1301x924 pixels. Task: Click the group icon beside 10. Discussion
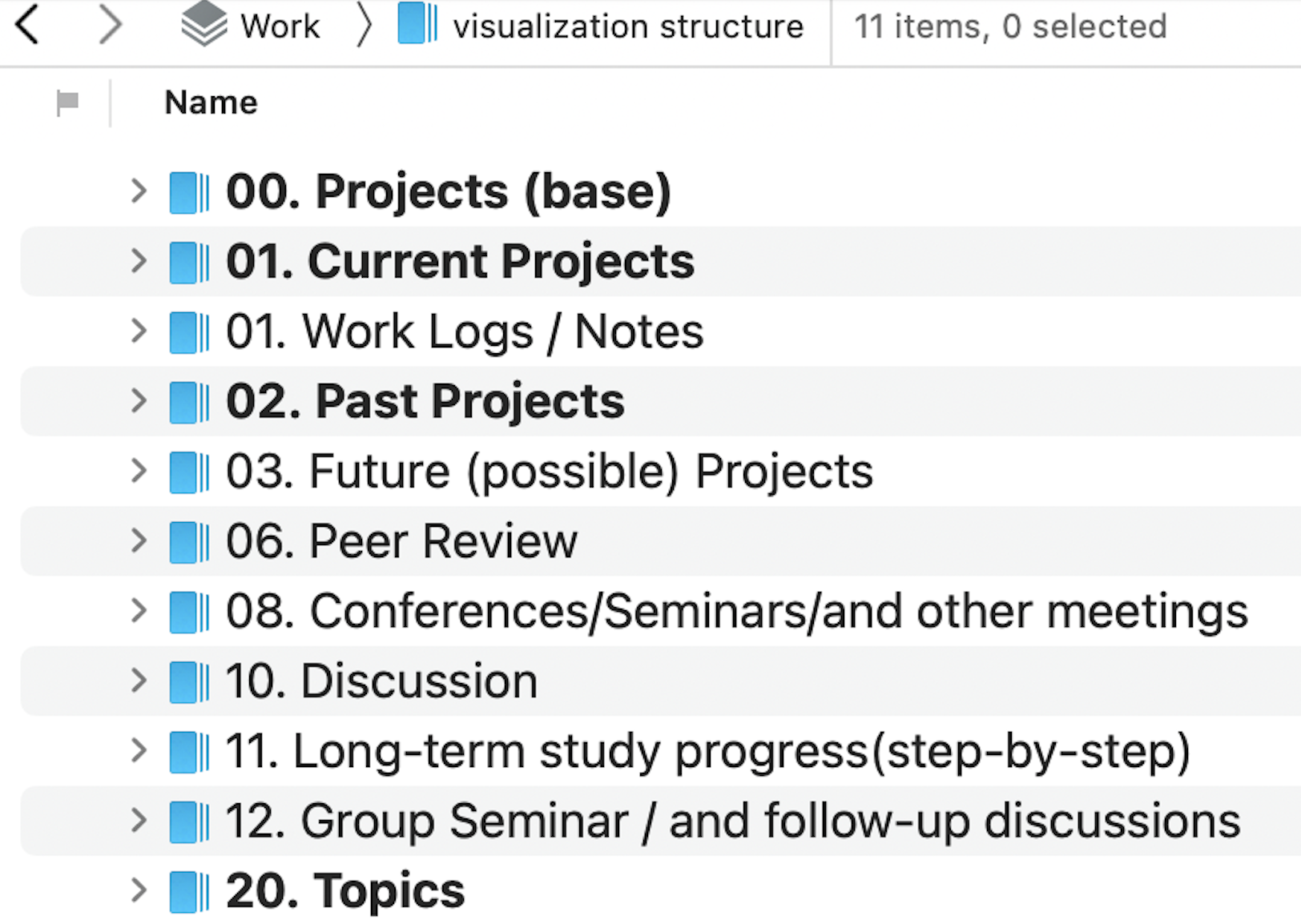point(189,682)
